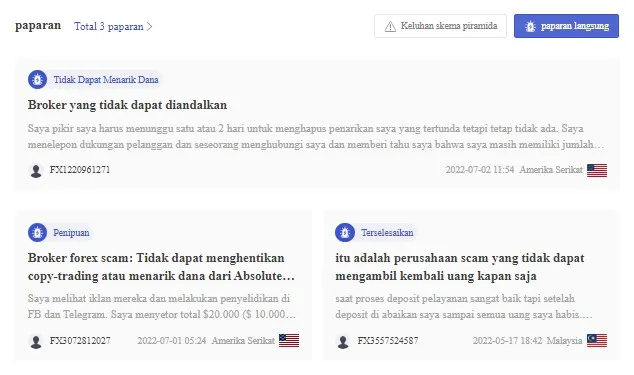Click the description starting 'Saya pikir saya harus'
Image resolution: width=634 pixels, height=375 pixels.
[316, 136]
